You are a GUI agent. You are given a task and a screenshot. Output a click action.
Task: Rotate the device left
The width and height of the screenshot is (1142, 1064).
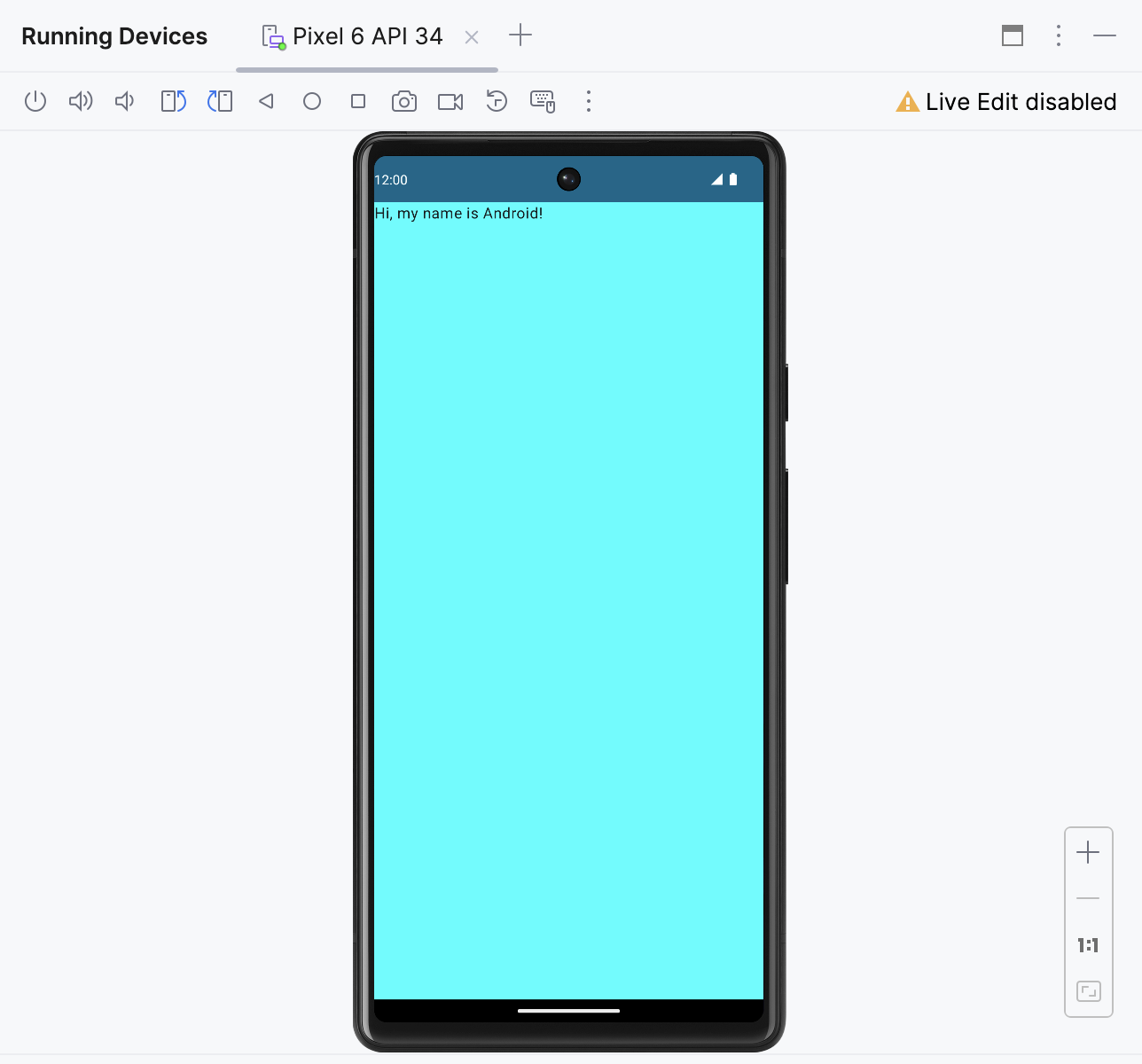[173, 101]
